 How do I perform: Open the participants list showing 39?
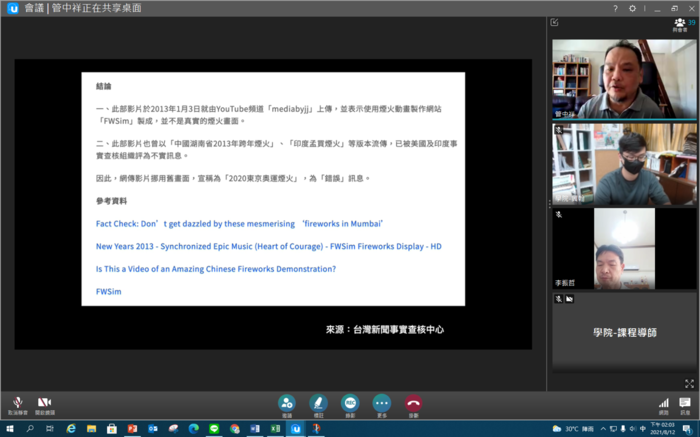[x=684, y=25]
